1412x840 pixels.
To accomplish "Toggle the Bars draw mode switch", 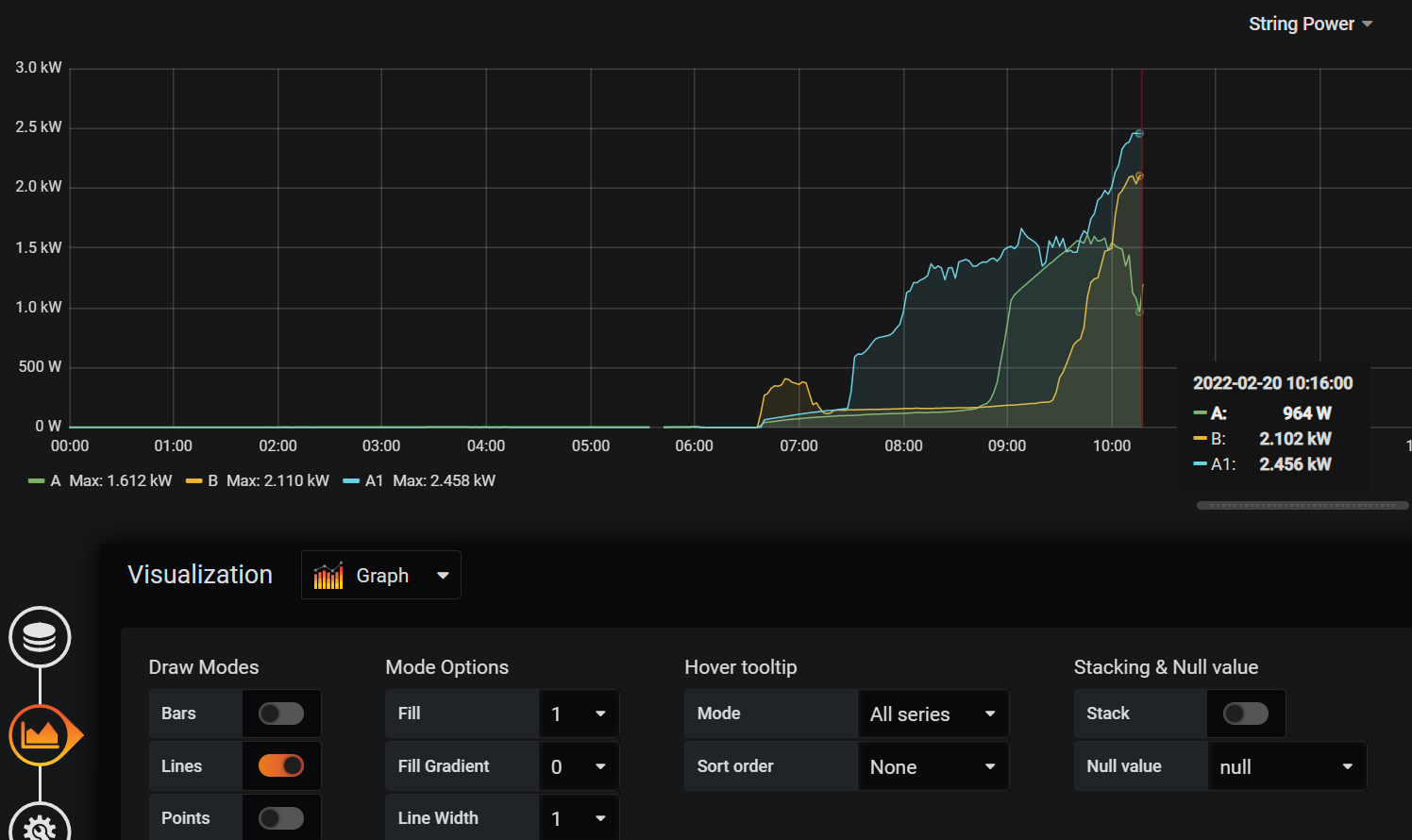I will pos(281,714).
